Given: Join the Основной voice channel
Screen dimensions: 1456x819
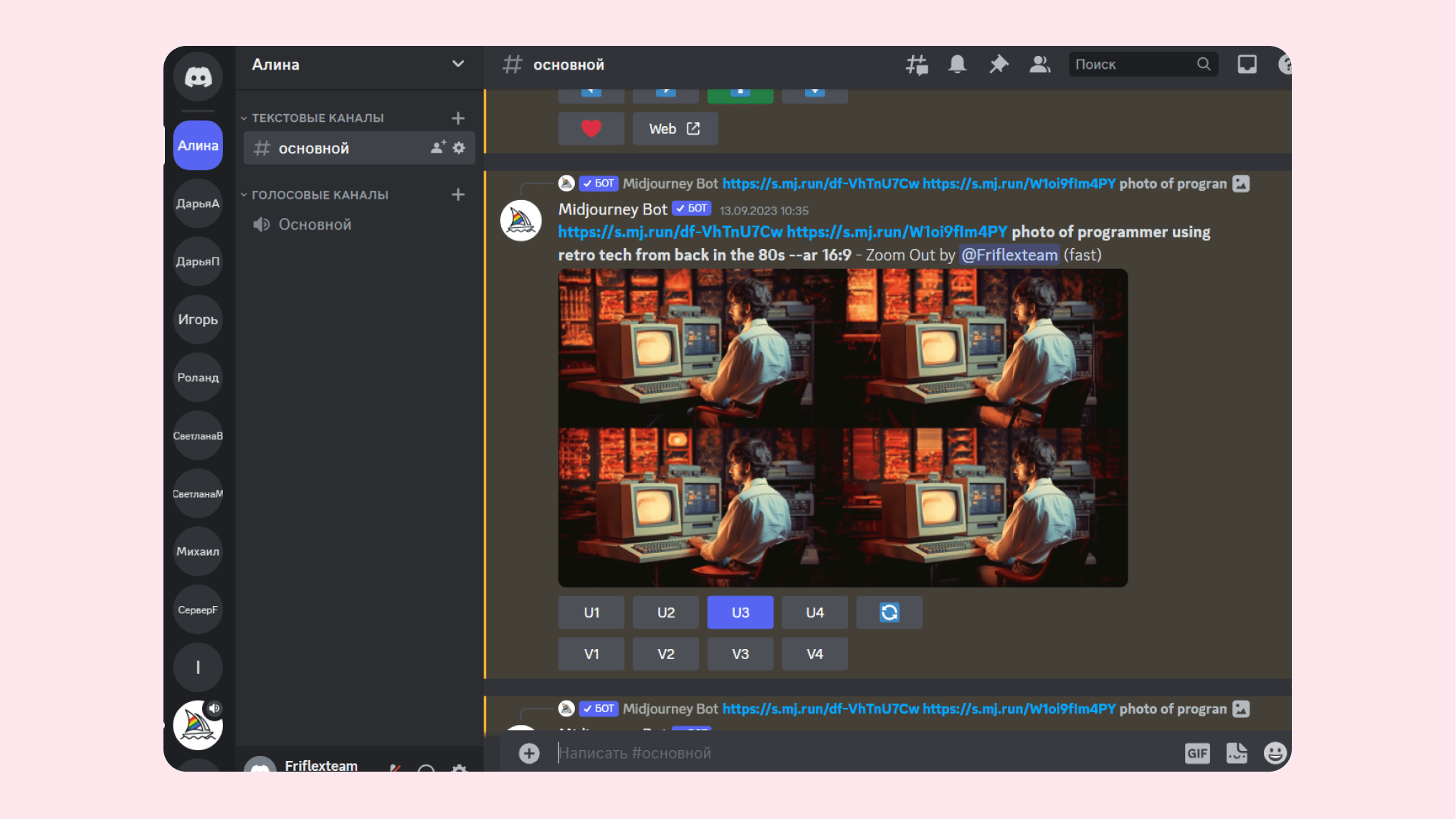Looking at the screenshot, I should (315, 224).
